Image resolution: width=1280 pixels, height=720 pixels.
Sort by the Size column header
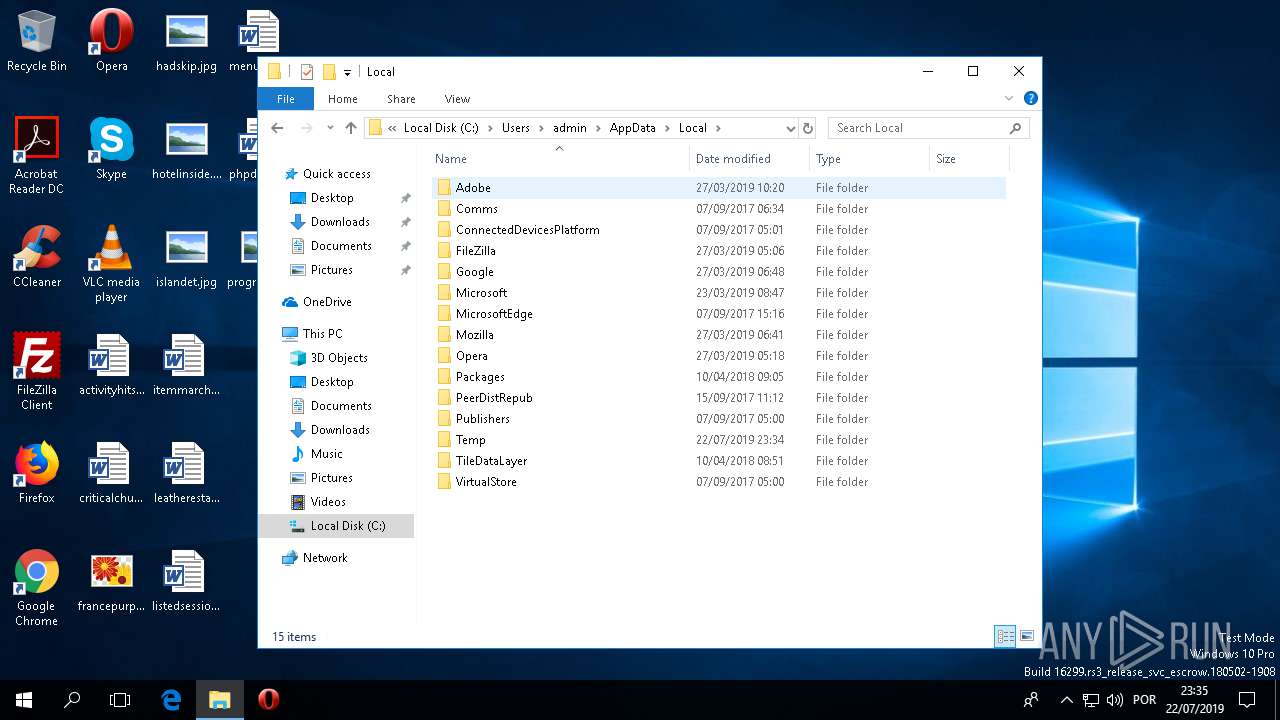969,158
